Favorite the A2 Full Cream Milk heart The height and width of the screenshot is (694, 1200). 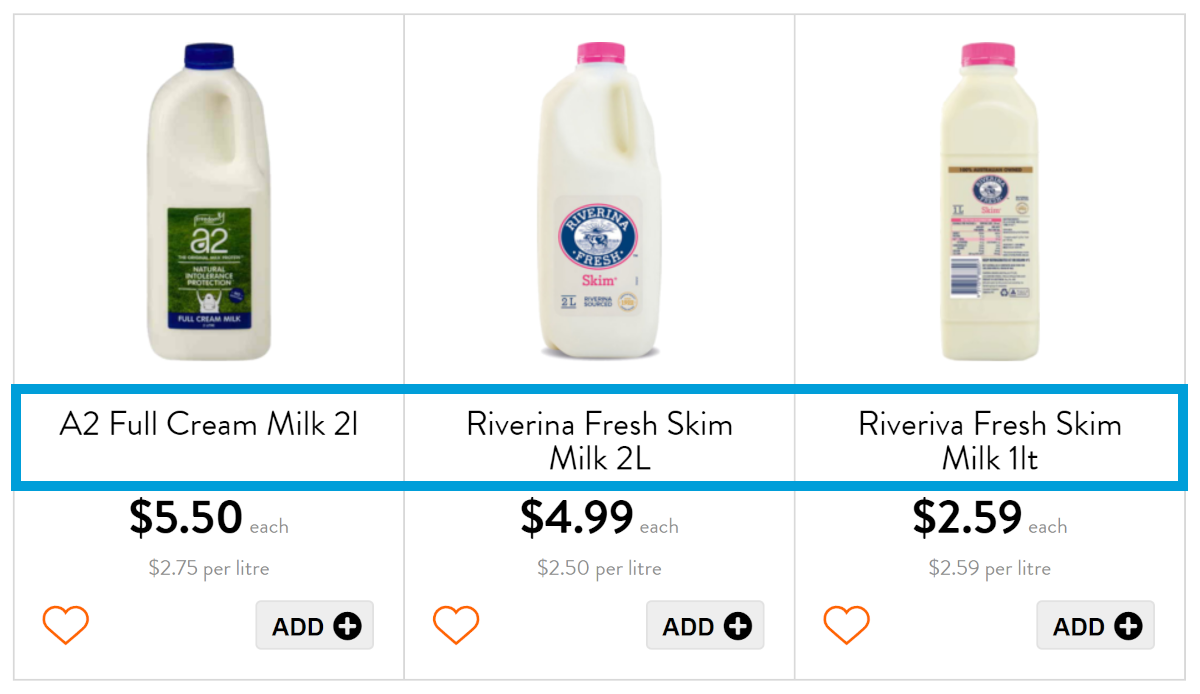[66, 625]
